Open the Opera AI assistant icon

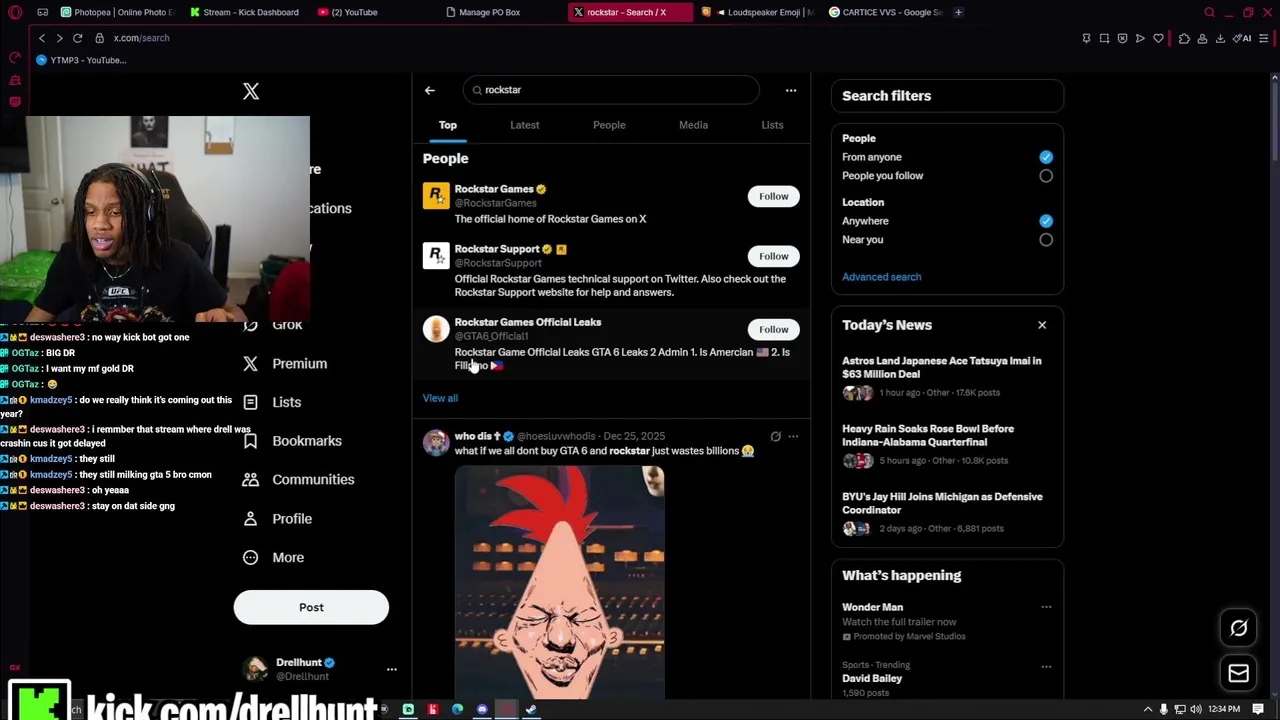tap(1242, 38)
